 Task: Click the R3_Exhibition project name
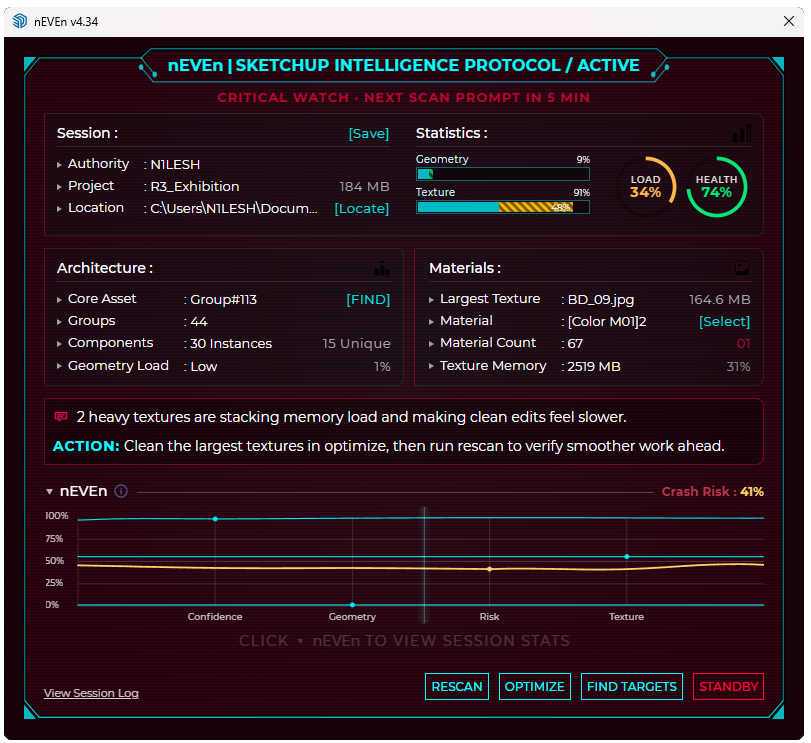coord(195,187)
